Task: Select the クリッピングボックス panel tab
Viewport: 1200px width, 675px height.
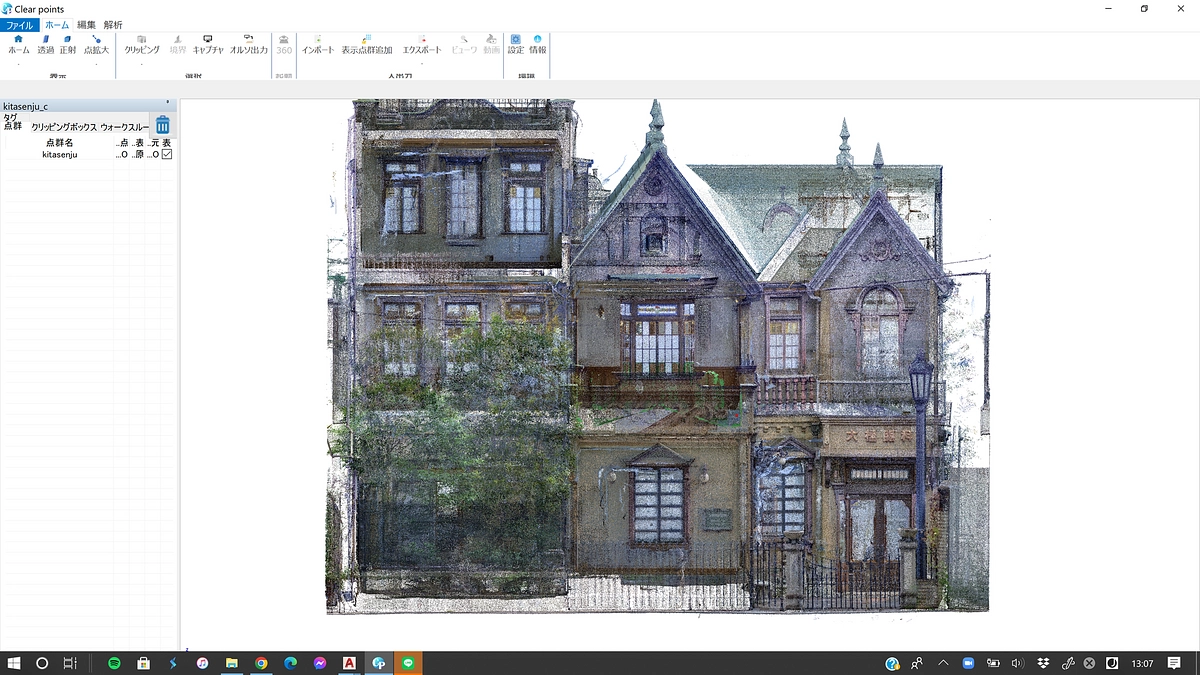Action: pyautogui.click(x=64, y=128)
